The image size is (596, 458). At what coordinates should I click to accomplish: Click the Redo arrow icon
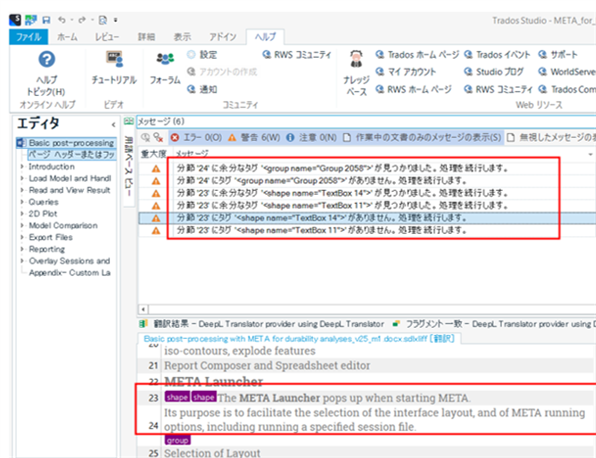point(82,20)
